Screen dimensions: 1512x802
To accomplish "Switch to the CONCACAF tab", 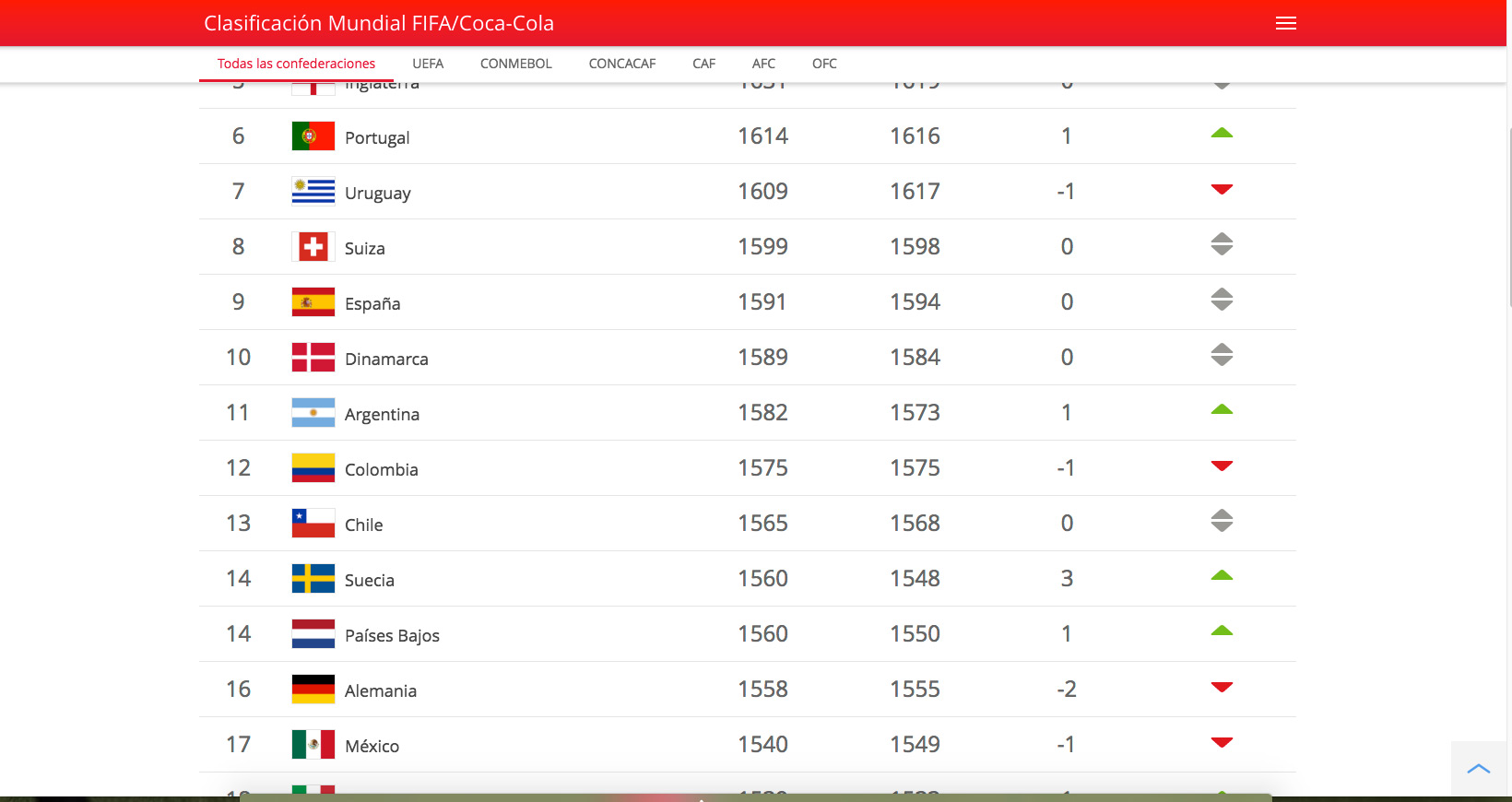I will (622, 64).
